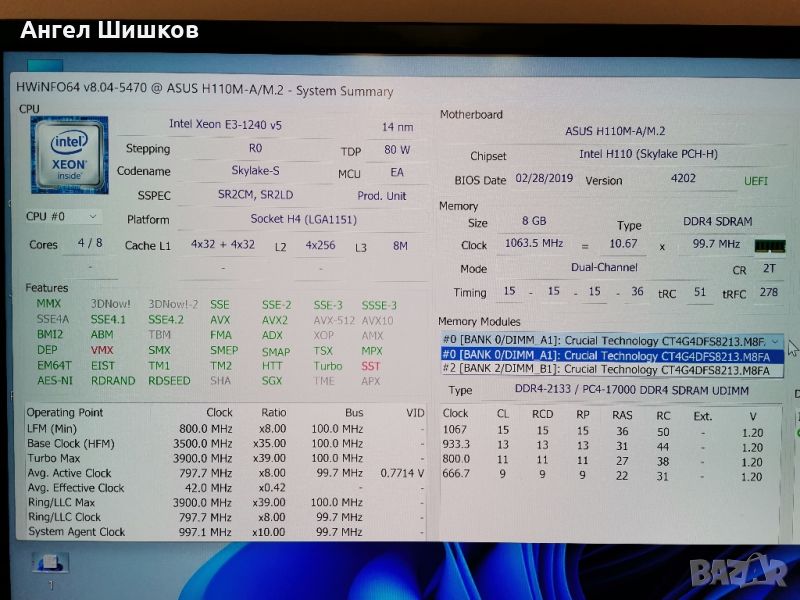
Task: Click the Platform value Socket H4 (LGA1151)
Action: click(303, 219)
